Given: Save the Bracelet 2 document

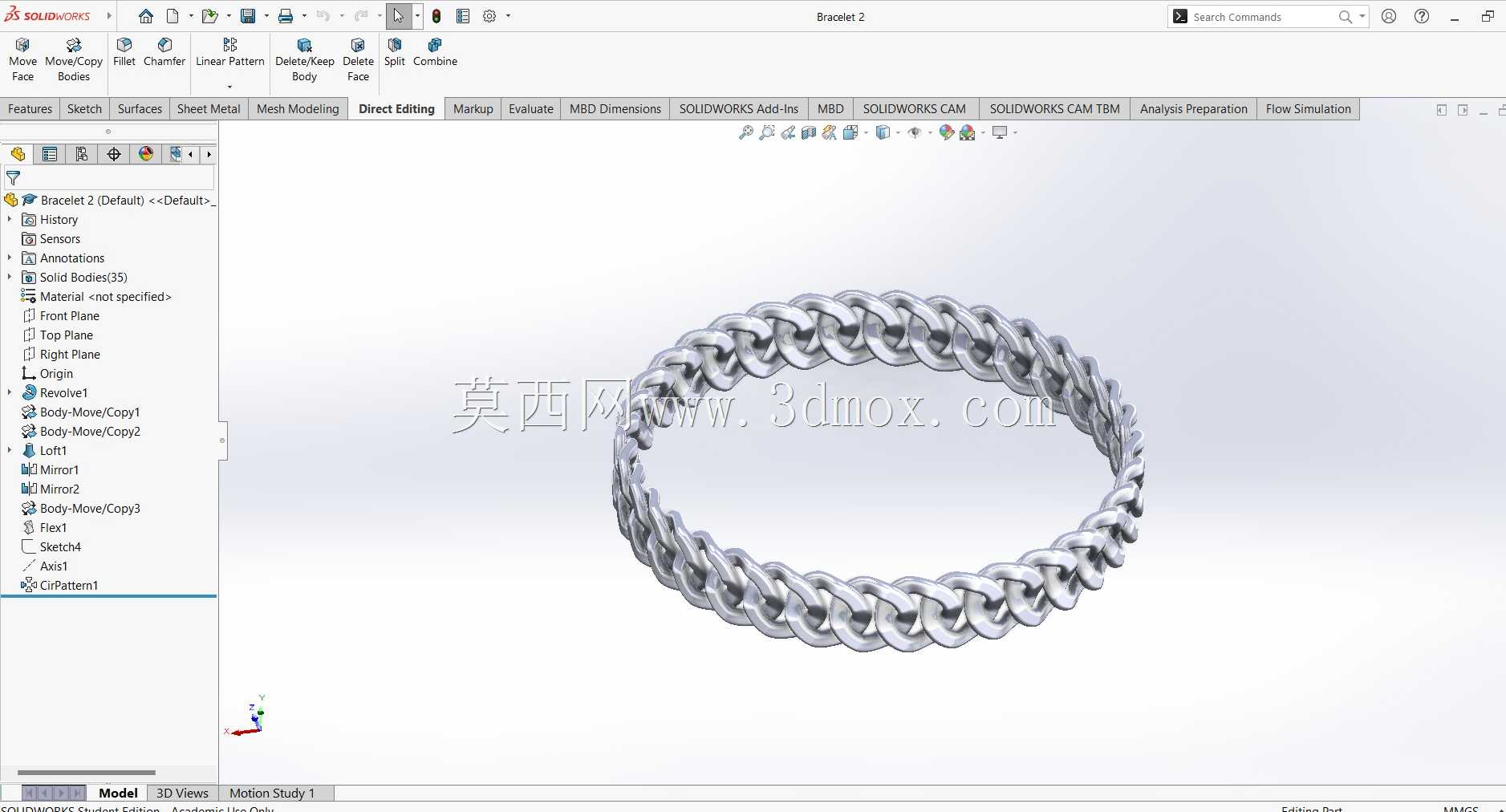Looking at the screenshot, I should click(x=248, y=16).
